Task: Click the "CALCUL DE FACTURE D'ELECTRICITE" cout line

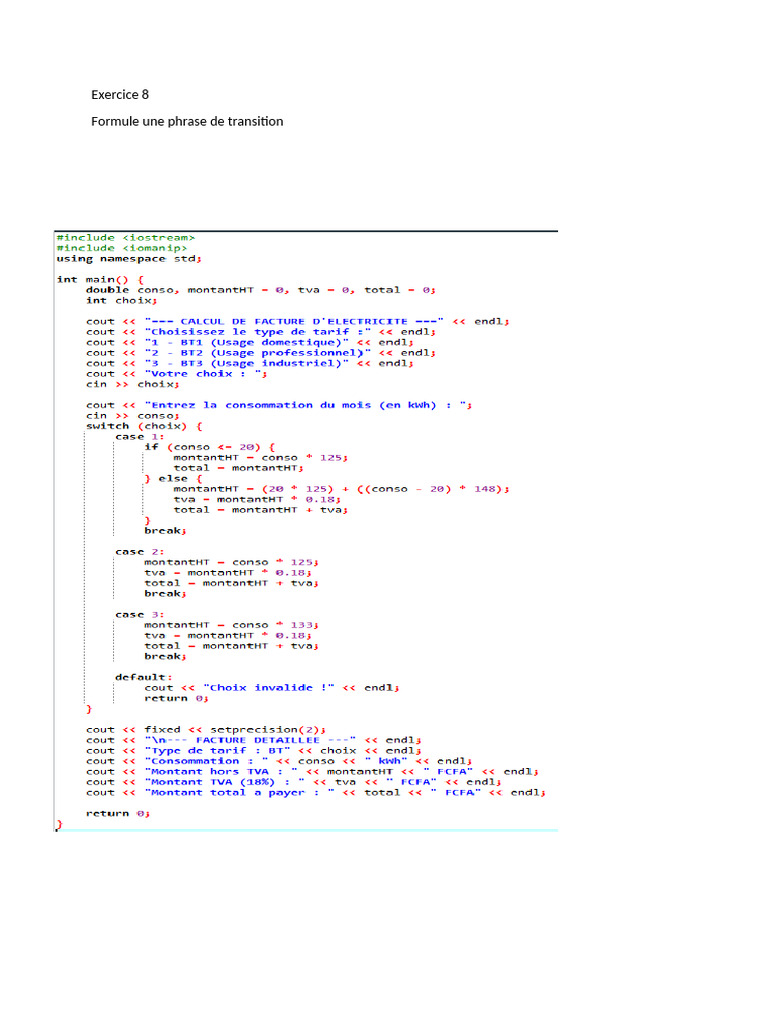Action: coord(298,321)
